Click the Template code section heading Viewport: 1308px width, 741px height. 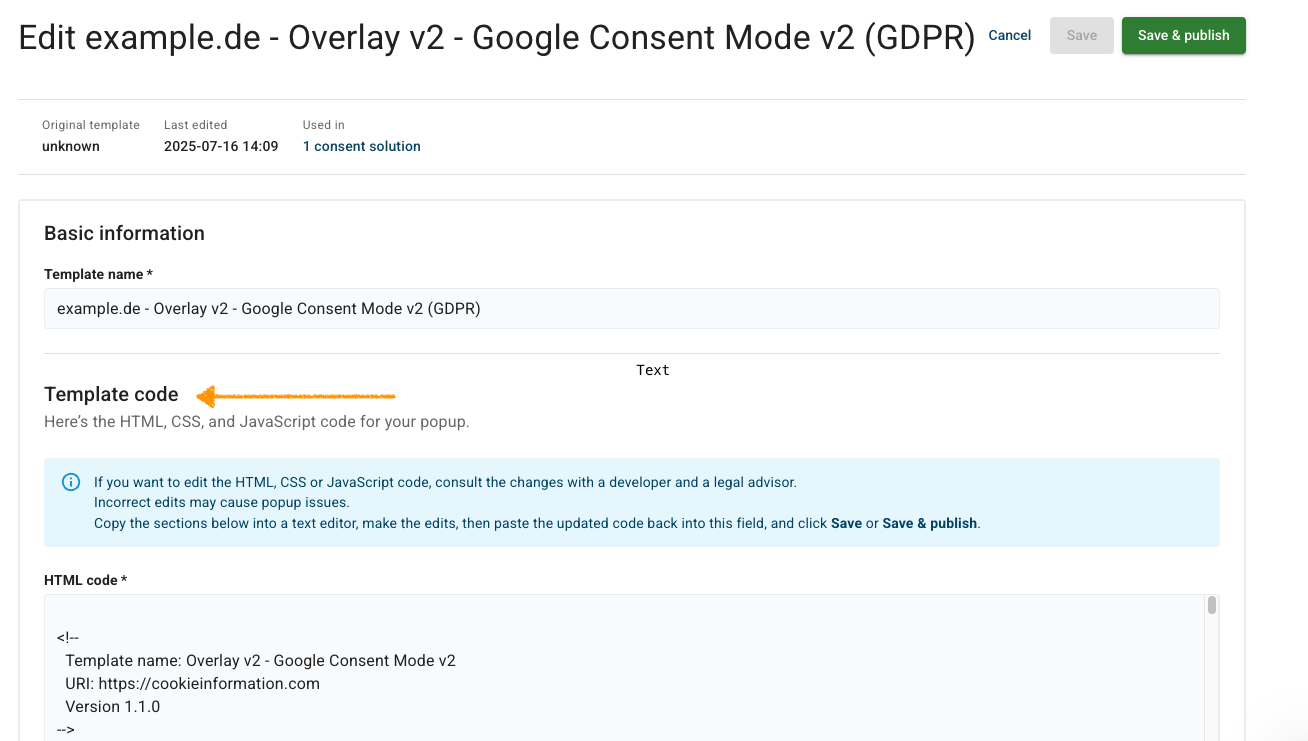(x=110, y=394)
